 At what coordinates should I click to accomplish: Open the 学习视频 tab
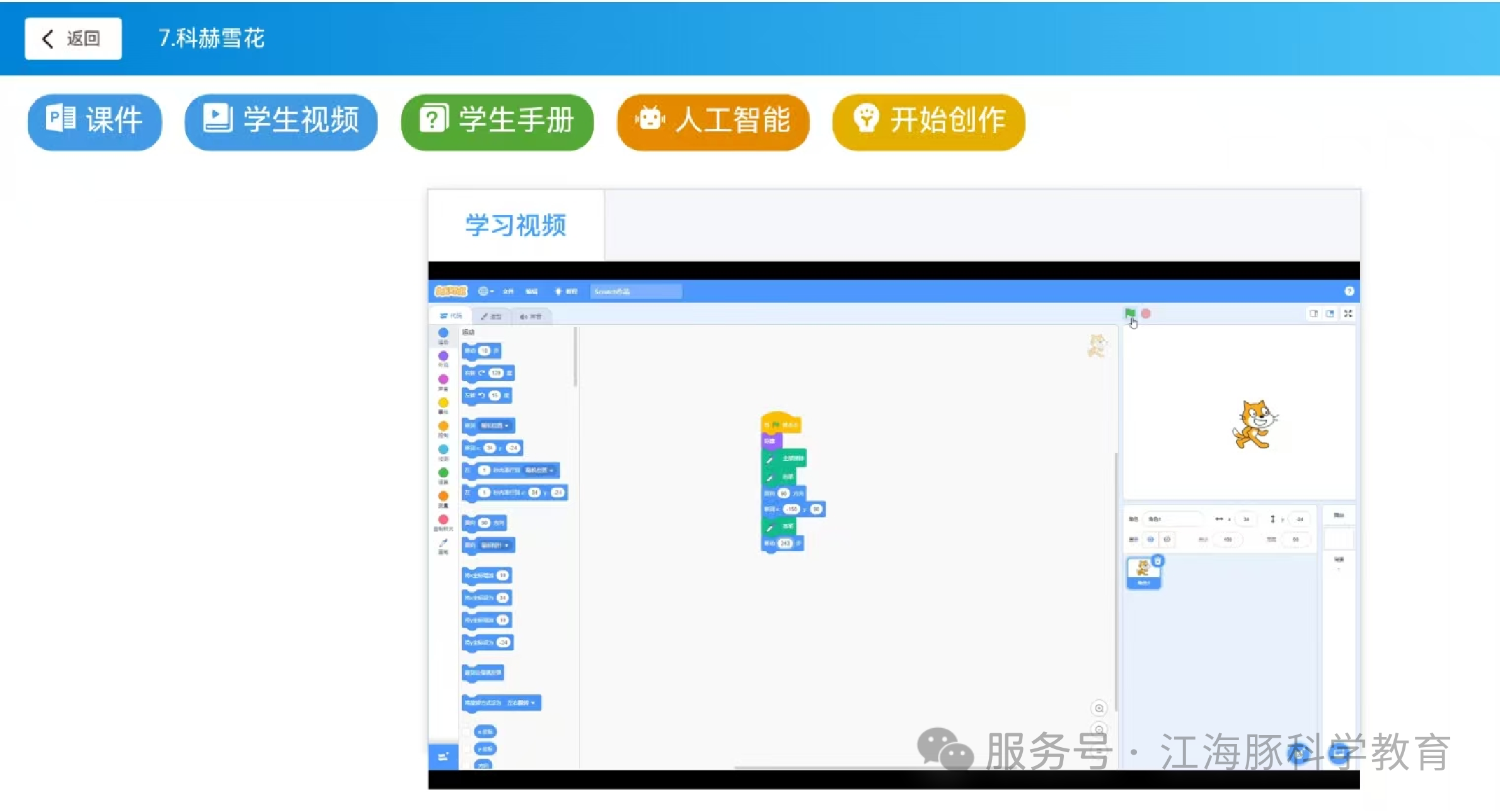point(516,225)
